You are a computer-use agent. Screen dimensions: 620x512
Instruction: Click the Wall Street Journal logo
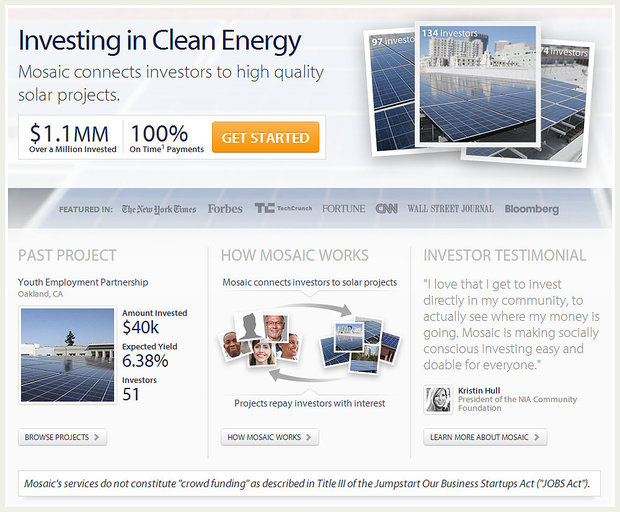coord(450,209)
